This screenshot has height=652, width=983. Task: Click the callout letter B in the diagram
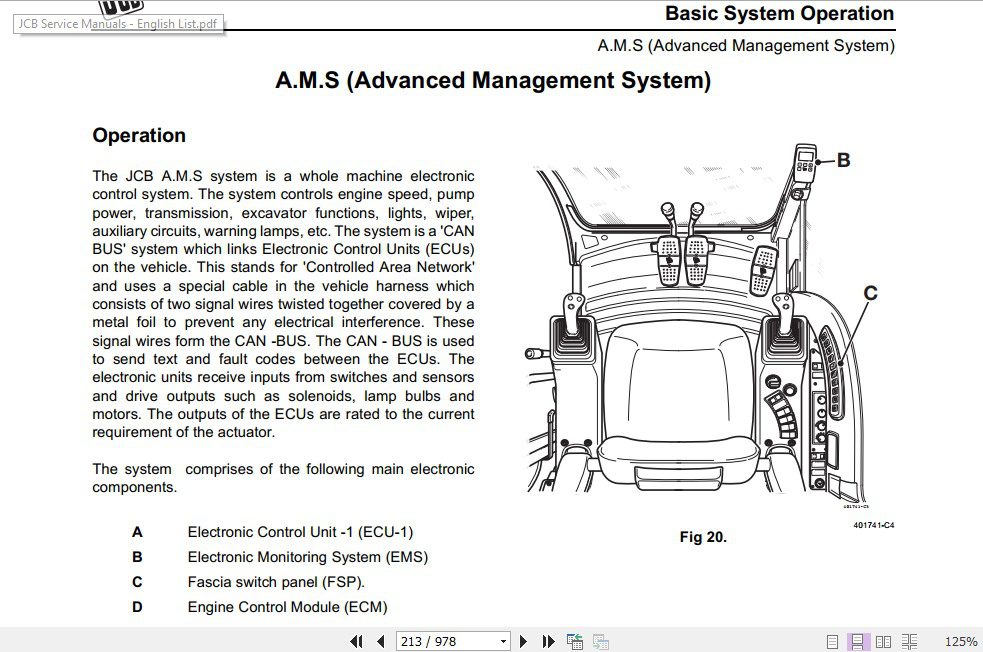(844, 160)
